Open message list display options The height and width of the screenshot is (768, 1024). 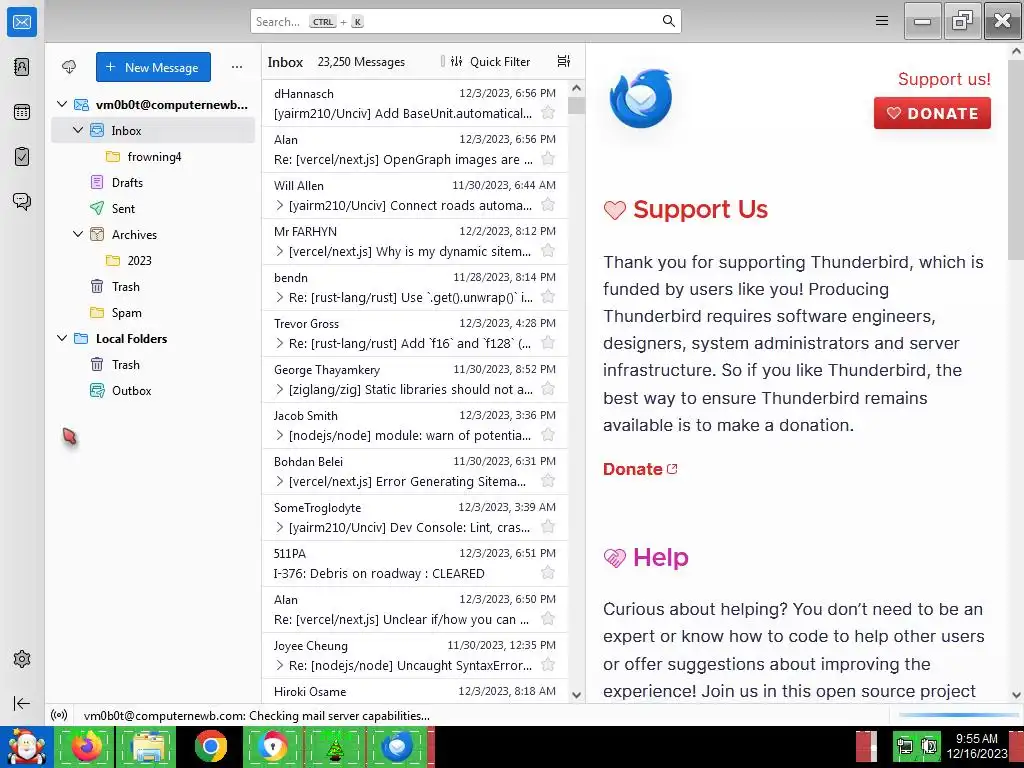(564, 61)
